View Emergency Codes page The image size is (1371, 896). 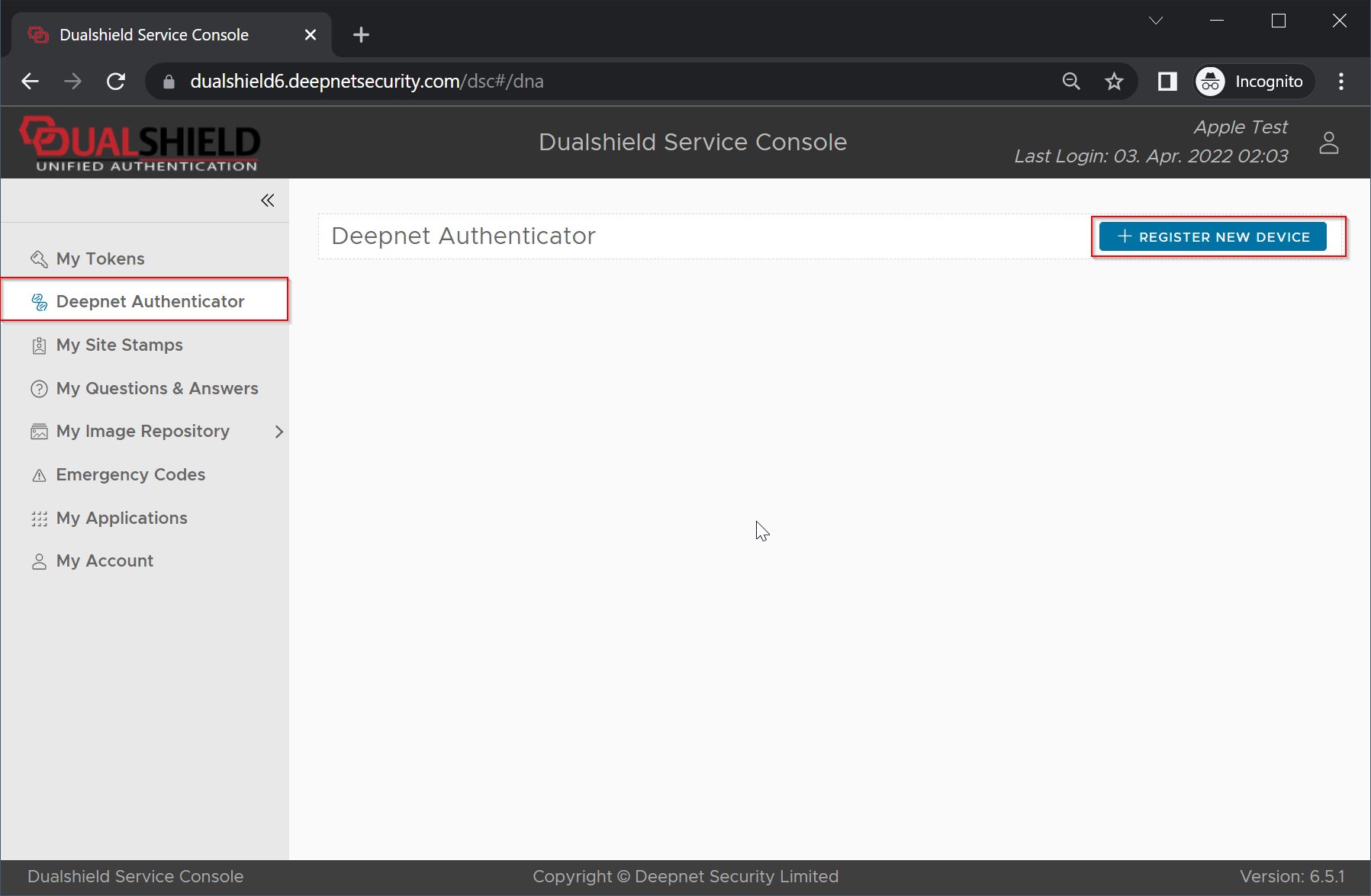pos(130,475)
